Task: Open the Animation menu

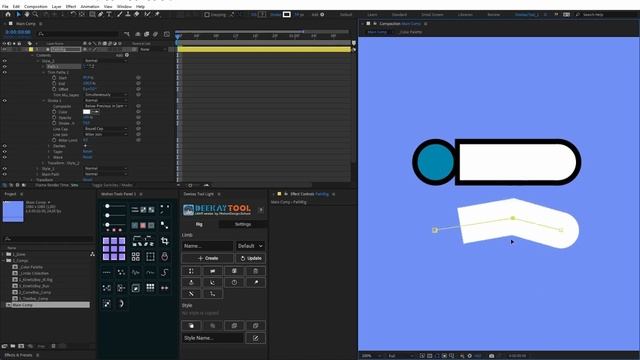Action: click(90, 7)
